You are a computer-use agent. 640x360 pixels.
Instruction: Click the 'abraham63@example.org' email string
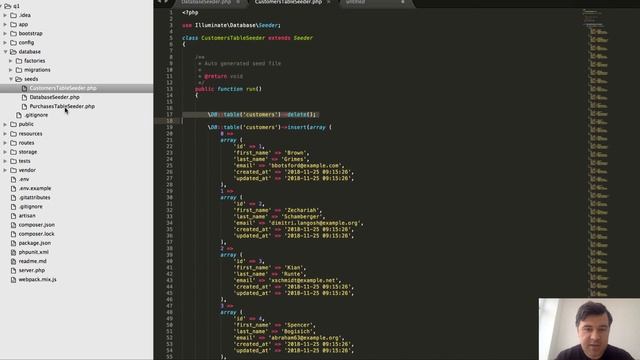(306, 338)
